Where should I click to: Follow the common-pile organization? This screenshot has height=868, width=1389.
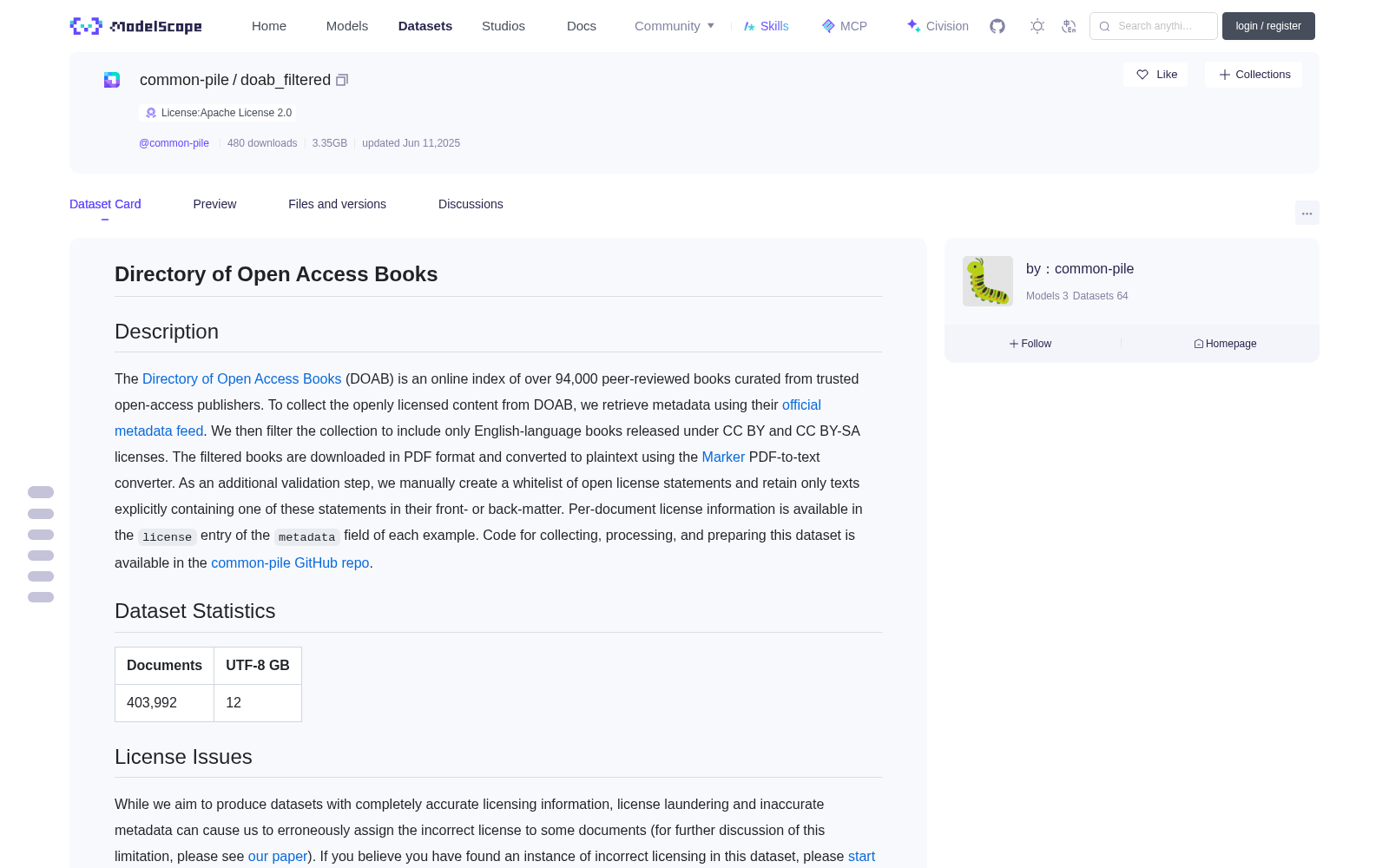[1030, 344]
